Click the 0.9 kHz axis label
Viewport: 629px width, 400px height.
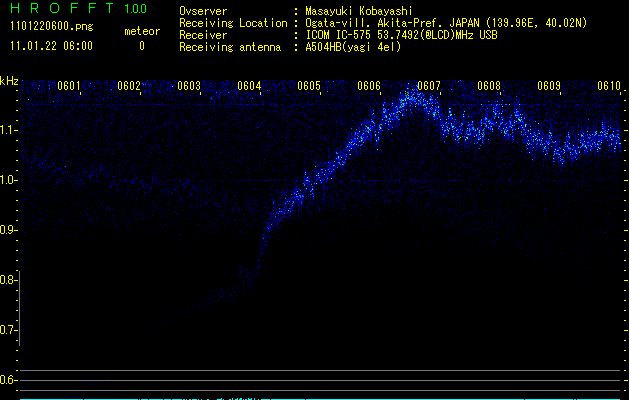[x=7, y=230]
